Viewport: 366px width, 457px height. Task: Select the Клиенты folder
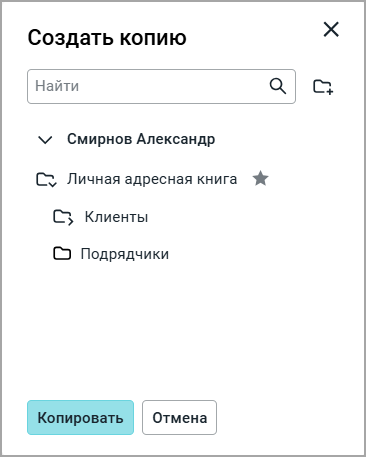click(x=116, y=217)
